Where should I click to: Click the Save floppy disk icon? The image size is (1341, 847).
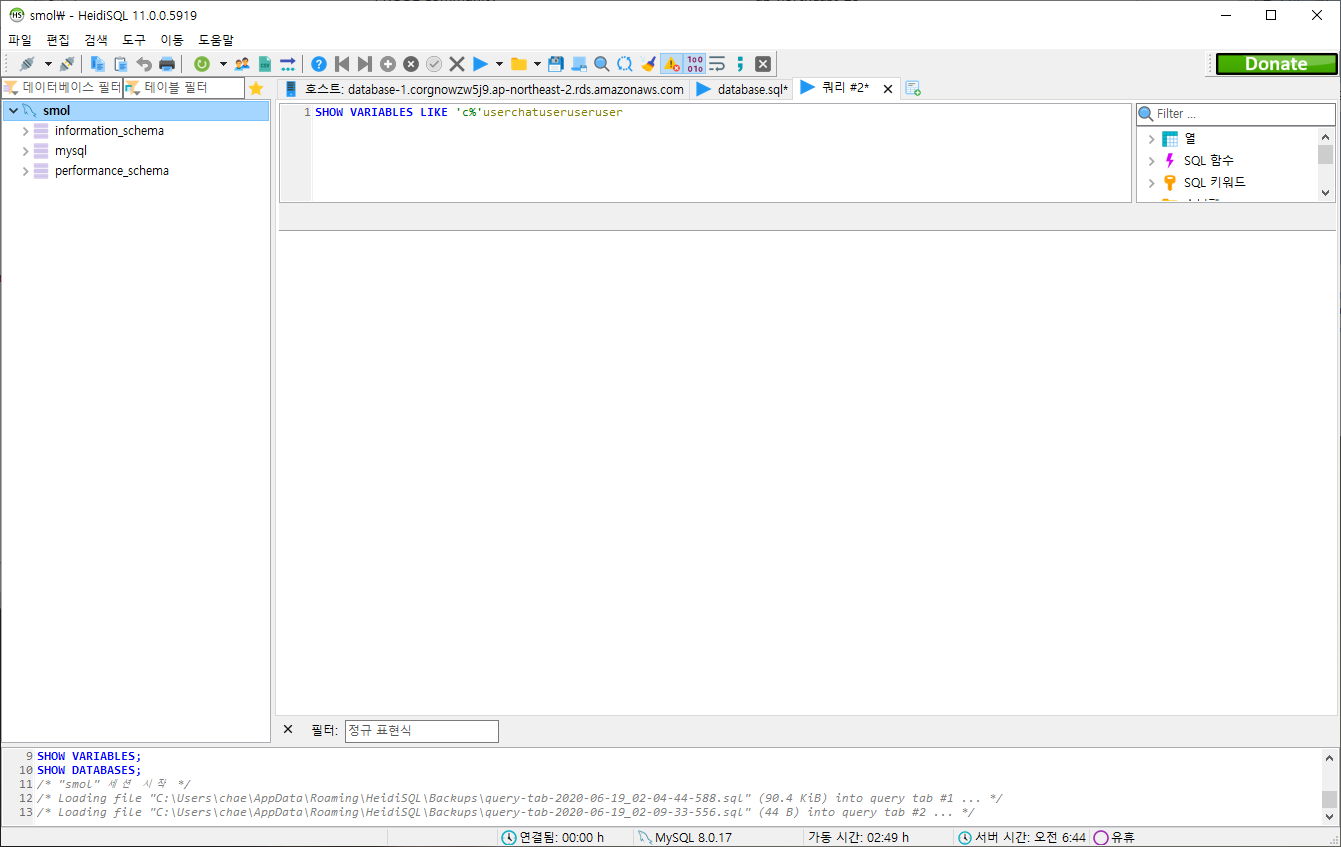click(x=556, y=64)
